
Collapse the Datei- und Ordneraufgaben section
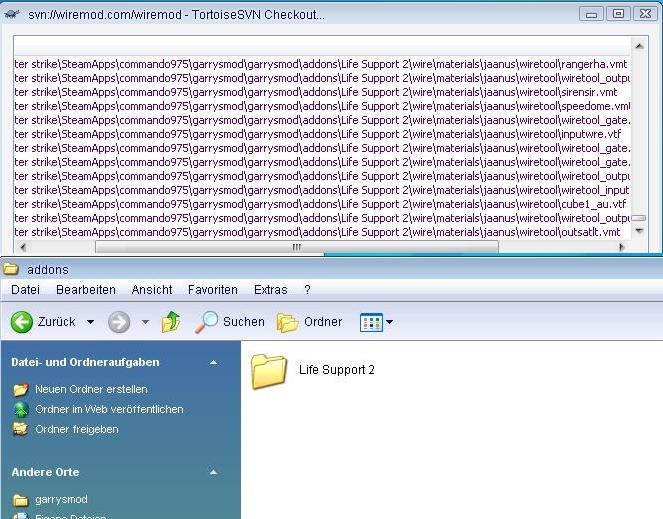tap(213, 362)
